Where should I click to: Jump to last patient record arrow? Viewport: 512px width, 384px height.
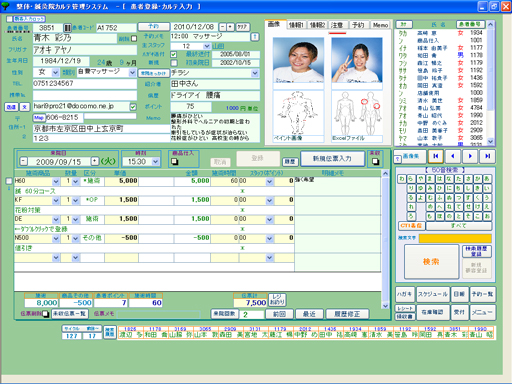487,156
